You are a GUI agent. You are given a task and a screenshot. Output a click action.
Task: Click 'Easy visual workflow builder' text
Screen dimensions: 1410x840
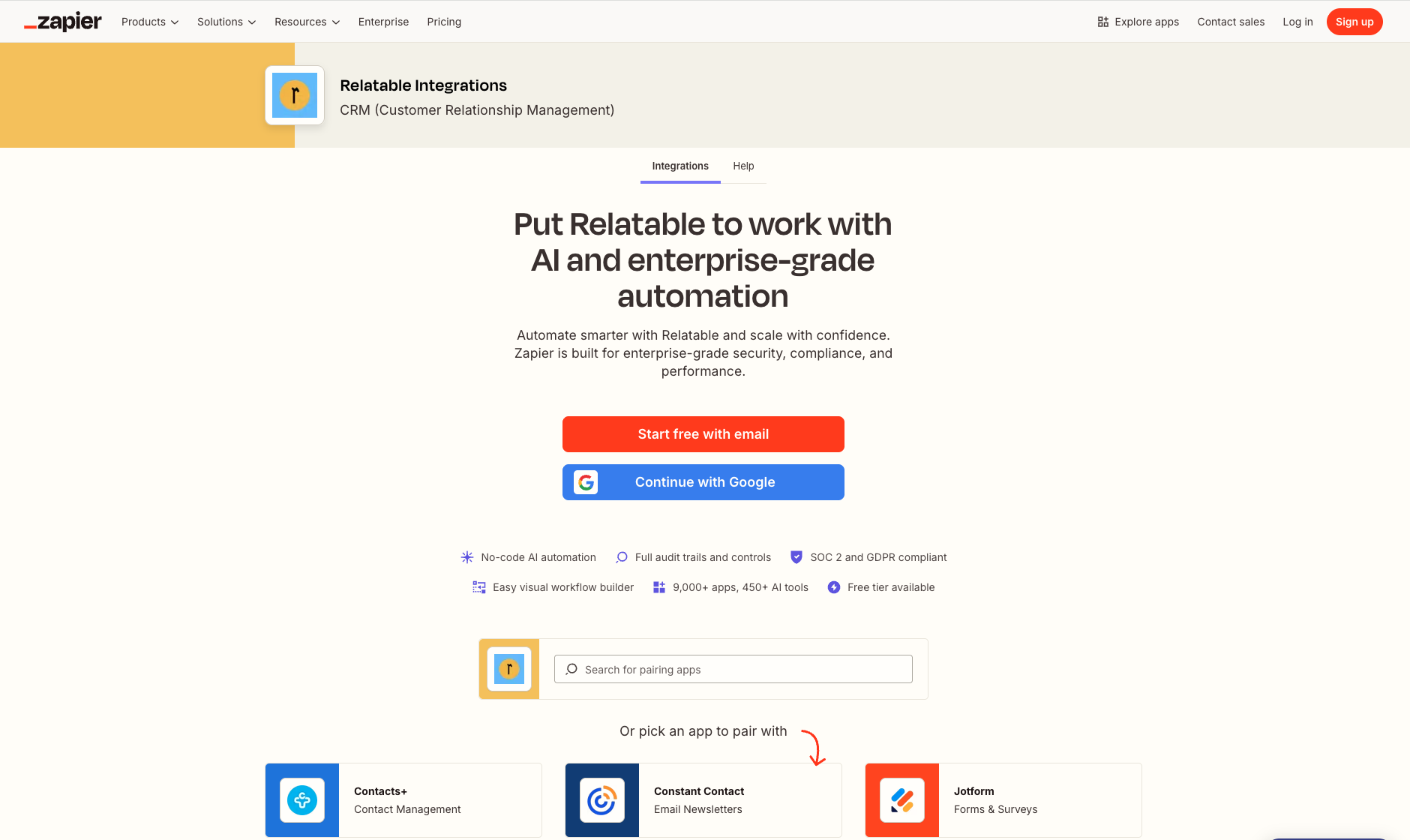563,587
